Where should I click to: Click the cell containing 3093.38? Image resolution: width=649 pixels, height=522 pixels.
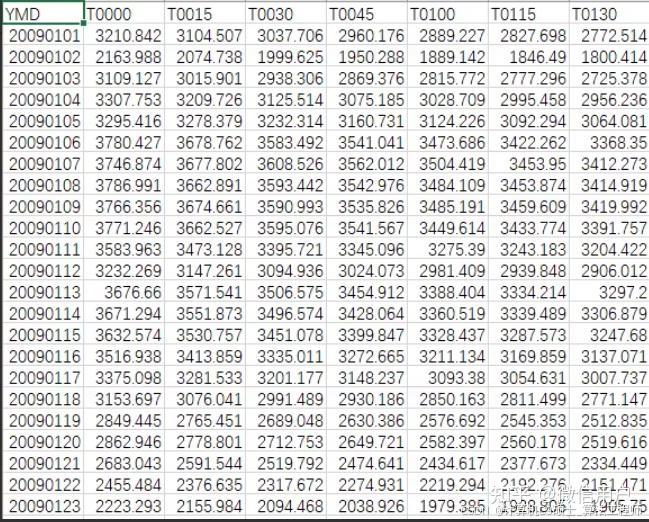coord(448,378)
